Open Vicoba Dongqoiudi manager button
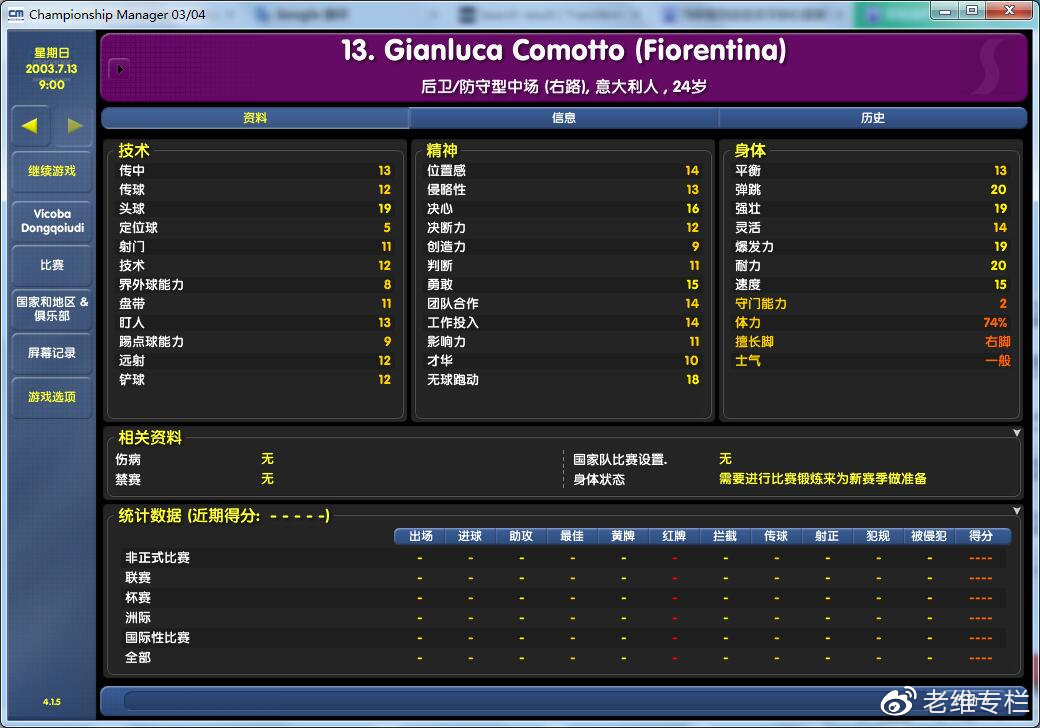This screenshot has width=1040, height=728. (x=52, y=221)
